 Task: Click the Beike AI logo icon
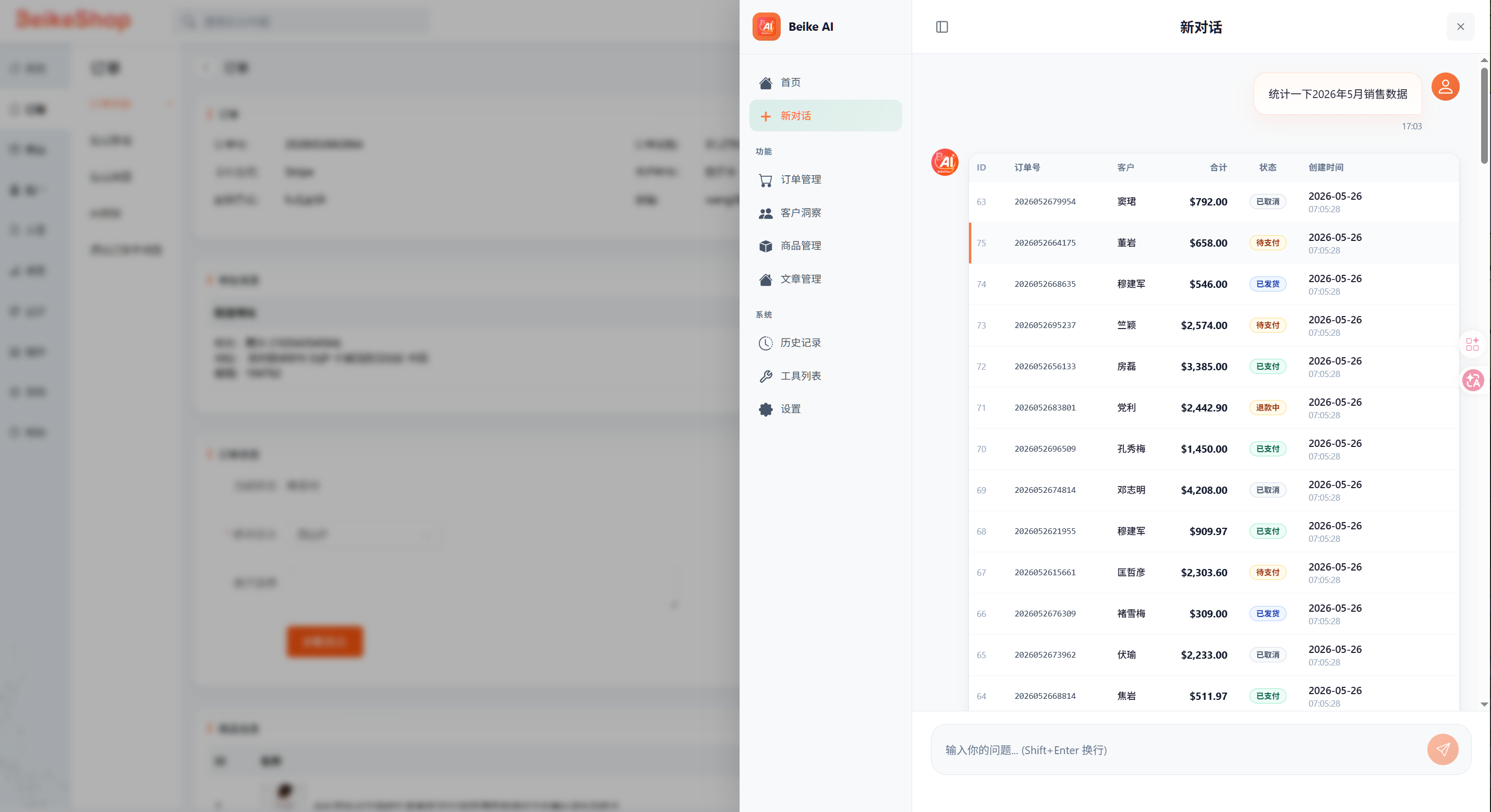coord(766,27)
